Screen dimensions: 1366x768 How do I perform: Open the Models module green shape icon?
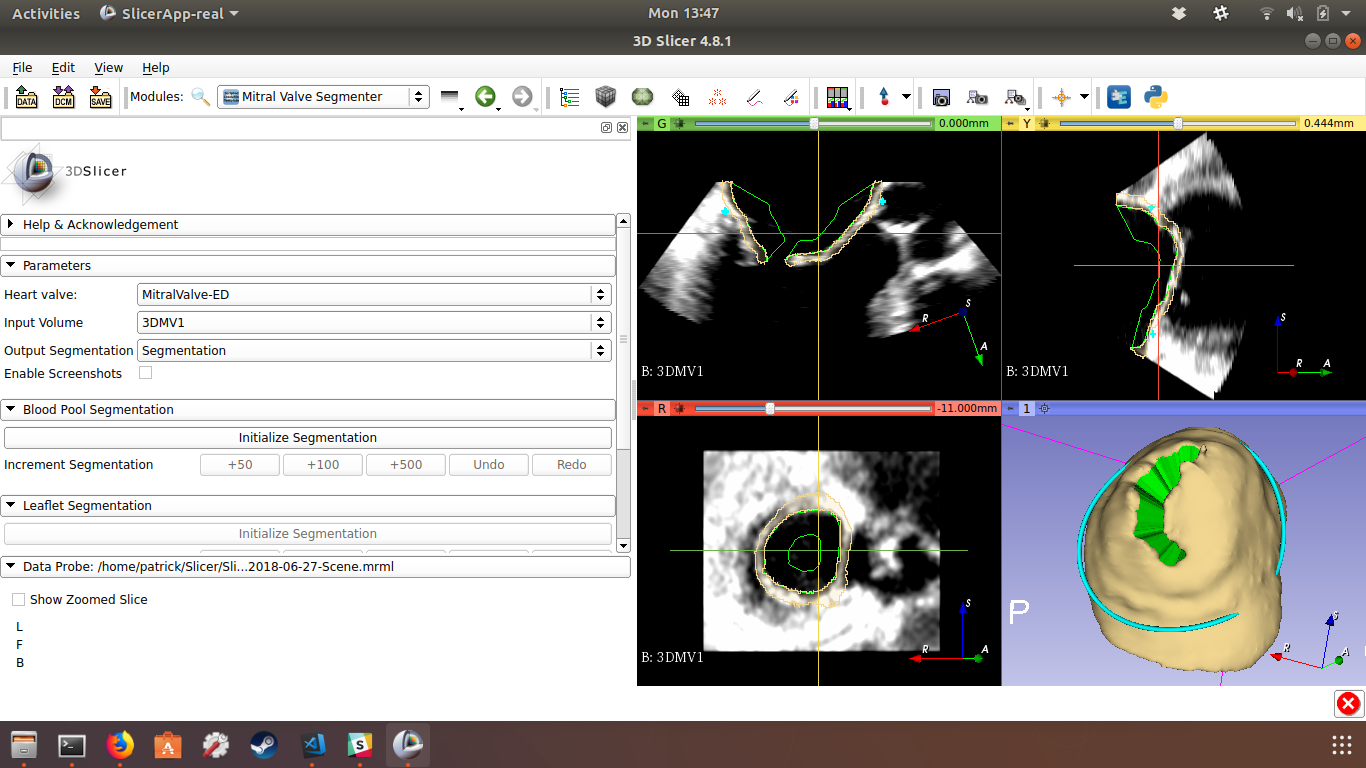642,97
